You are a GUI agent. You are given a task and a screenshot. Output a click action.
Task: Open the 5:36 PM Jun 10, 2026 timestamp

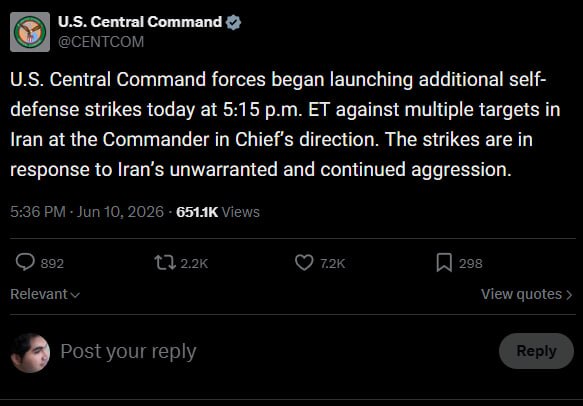pyautogui.click(x=87, y=212)
